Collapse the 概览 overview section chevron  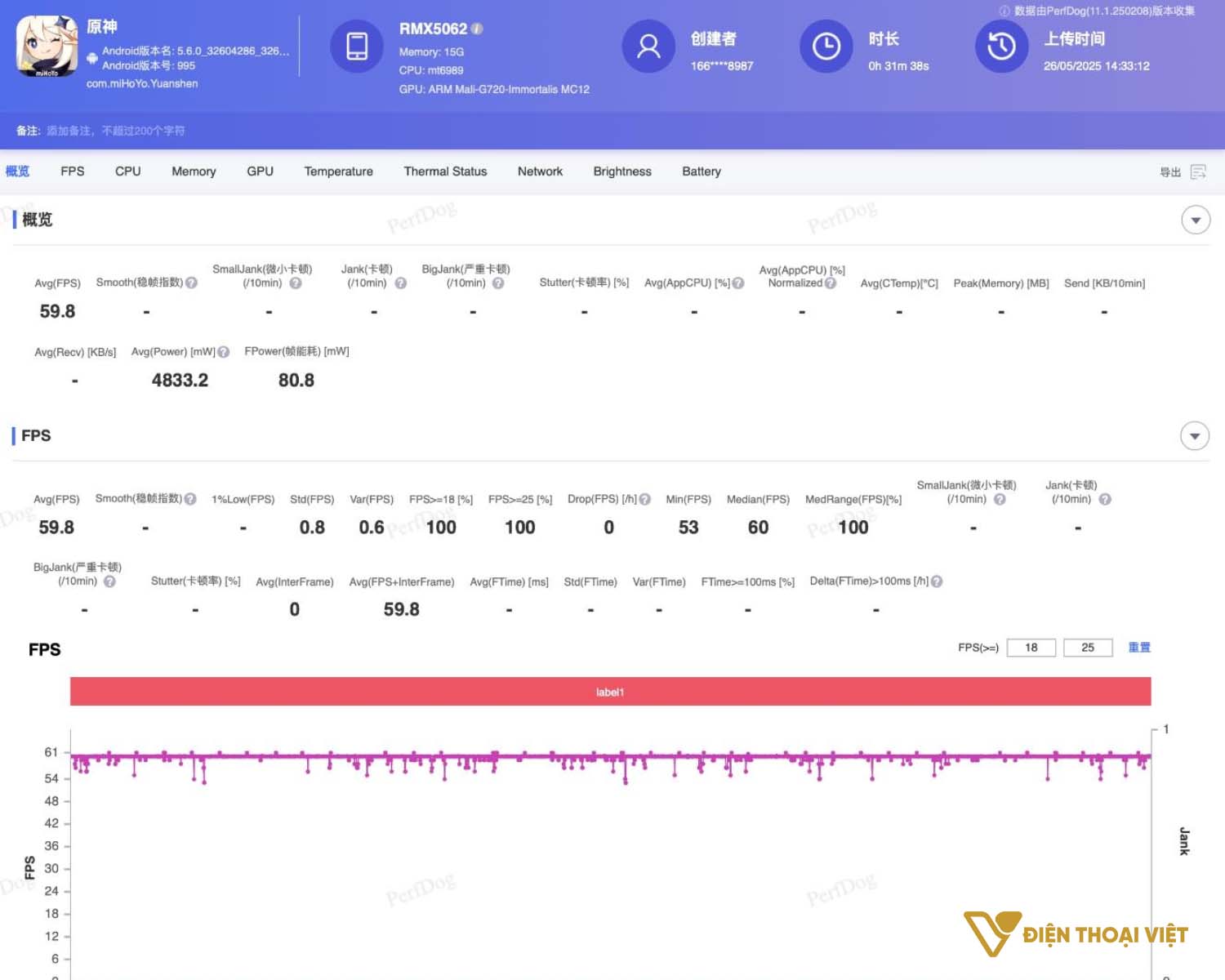[x=1196, y=220]
